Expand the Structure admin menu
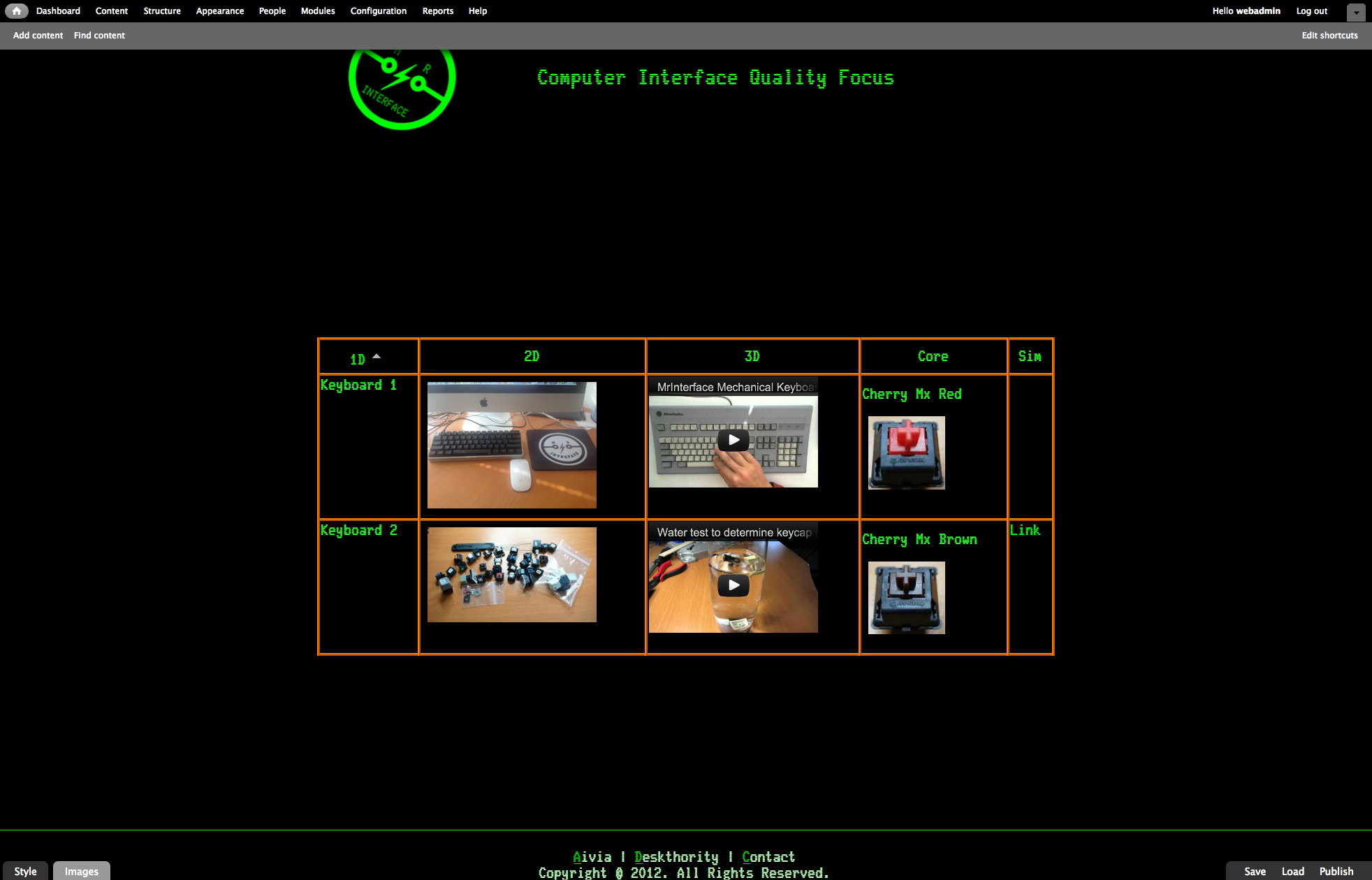 tap(161, 10)
